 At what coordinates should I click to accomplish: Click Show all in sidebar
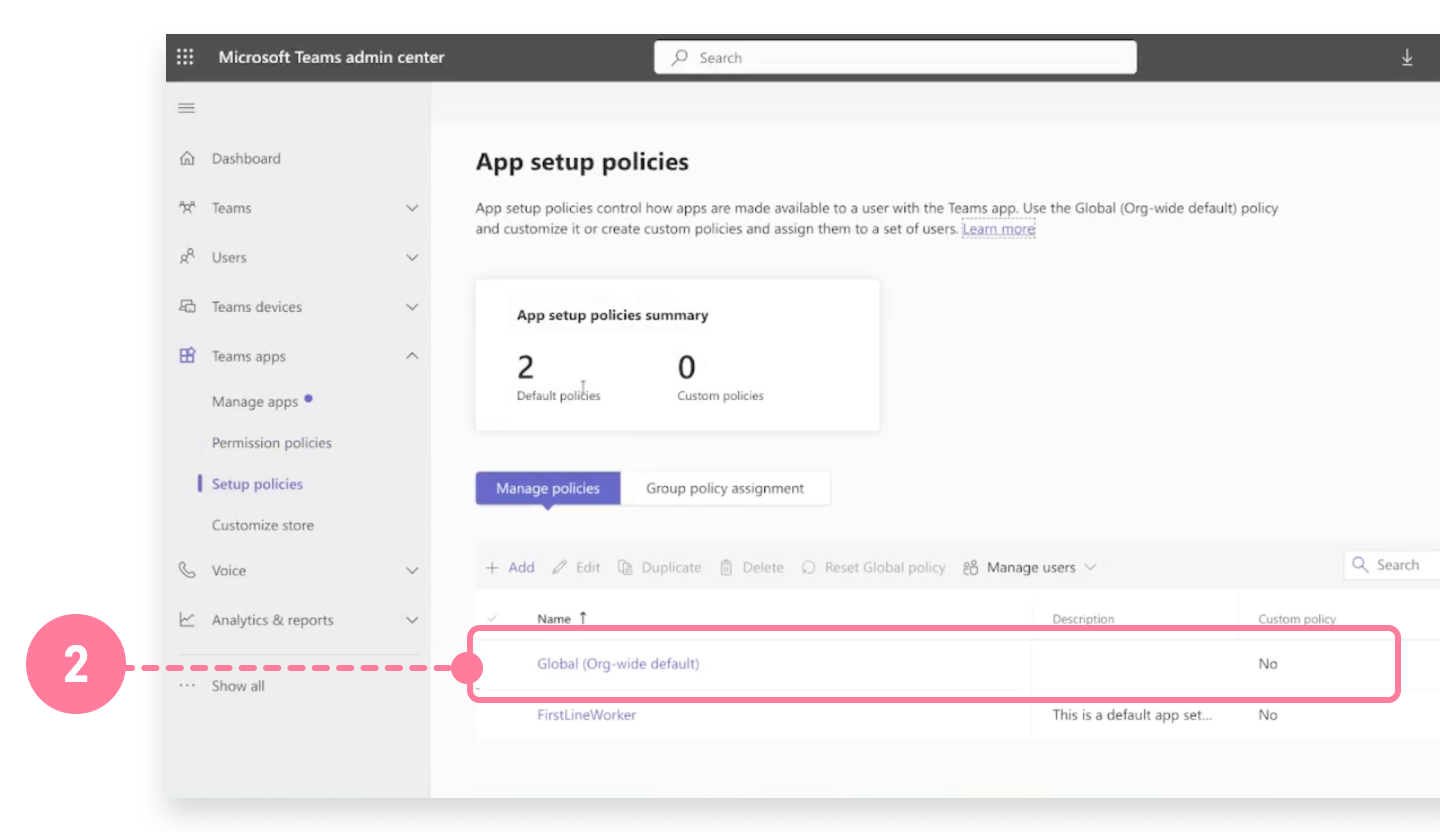click(x=238, y=686)
